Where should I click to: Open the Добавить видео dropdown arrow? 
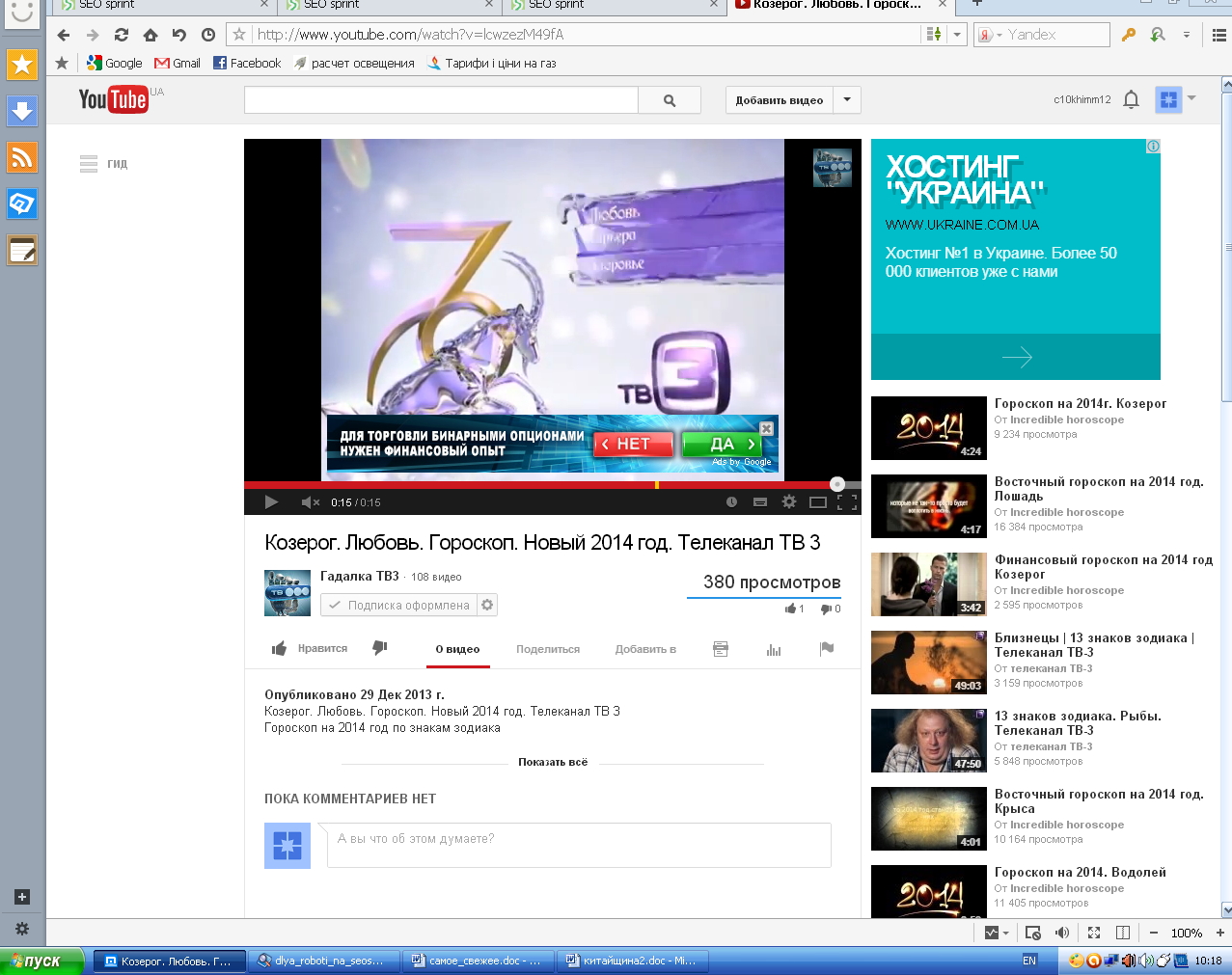847,99
